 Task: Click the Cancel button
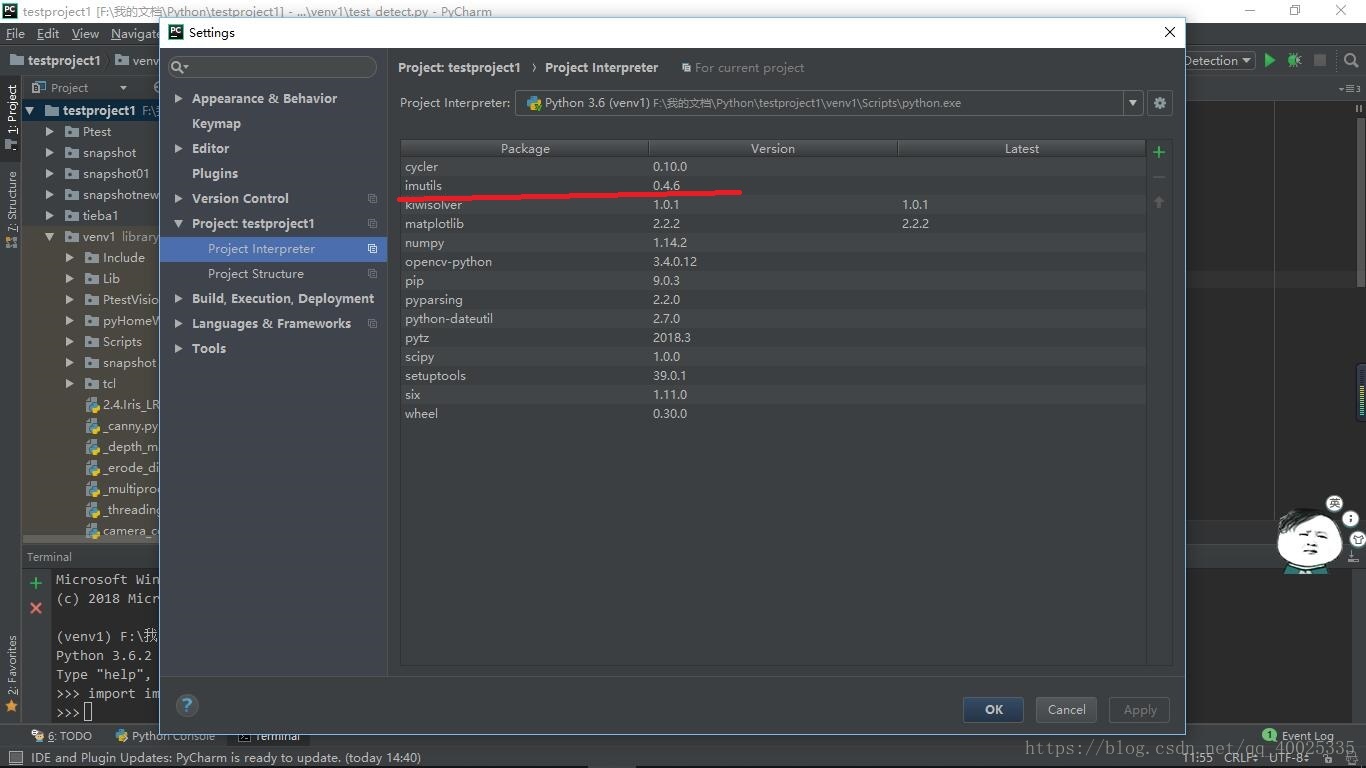click(x=1066, y=709)
